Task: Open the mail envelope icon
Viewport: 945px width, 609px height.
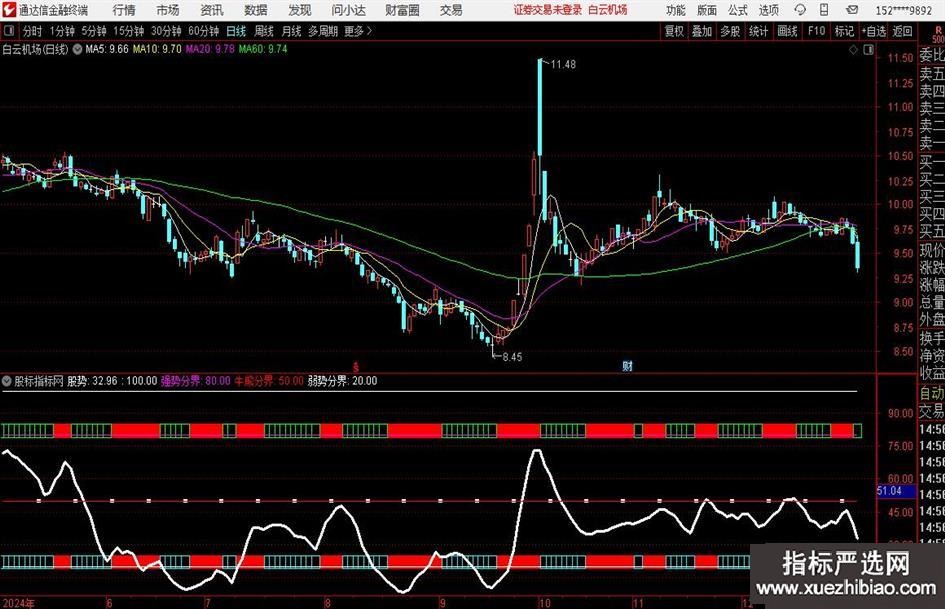Action: [x=852, y=10]
